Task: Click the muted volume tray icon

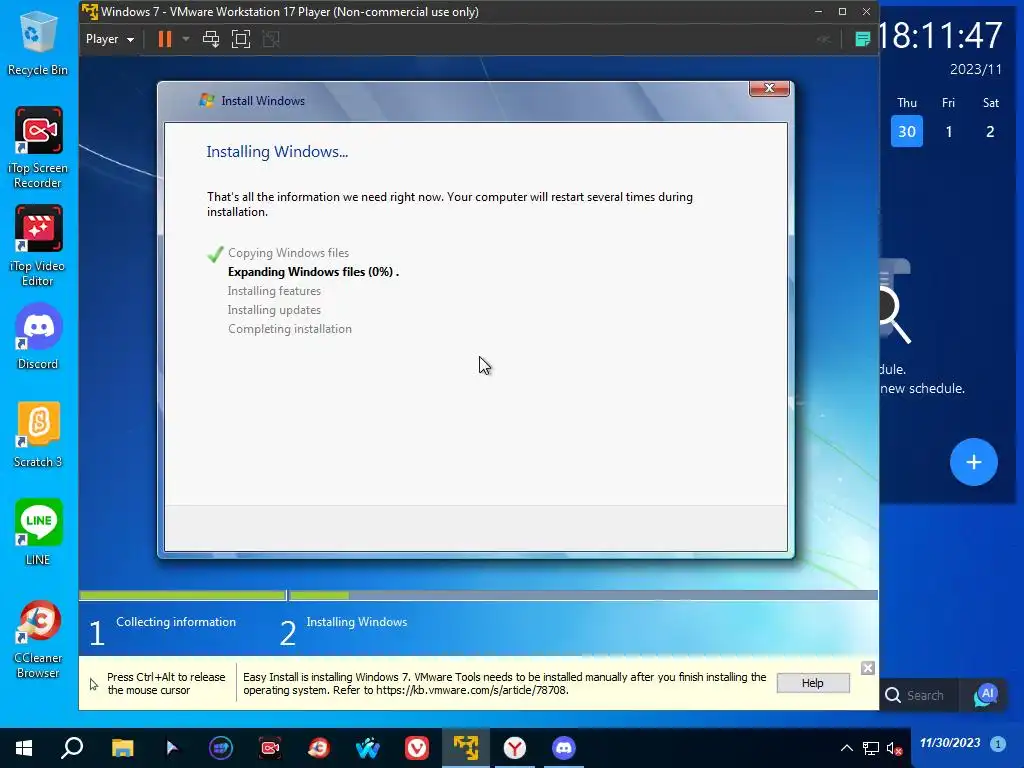Action: click(895, 748)
